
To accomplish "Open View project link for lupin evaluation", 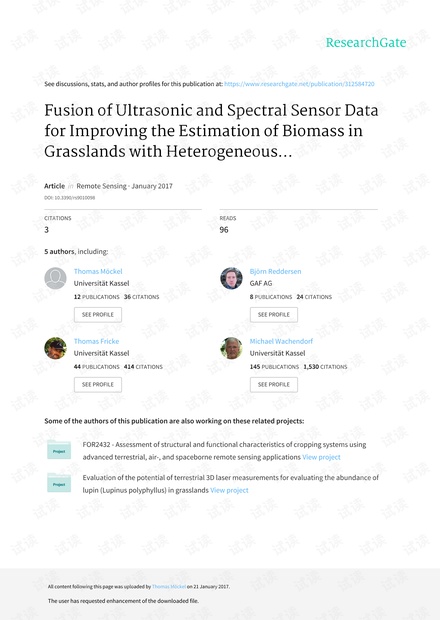I will (229, 490).
